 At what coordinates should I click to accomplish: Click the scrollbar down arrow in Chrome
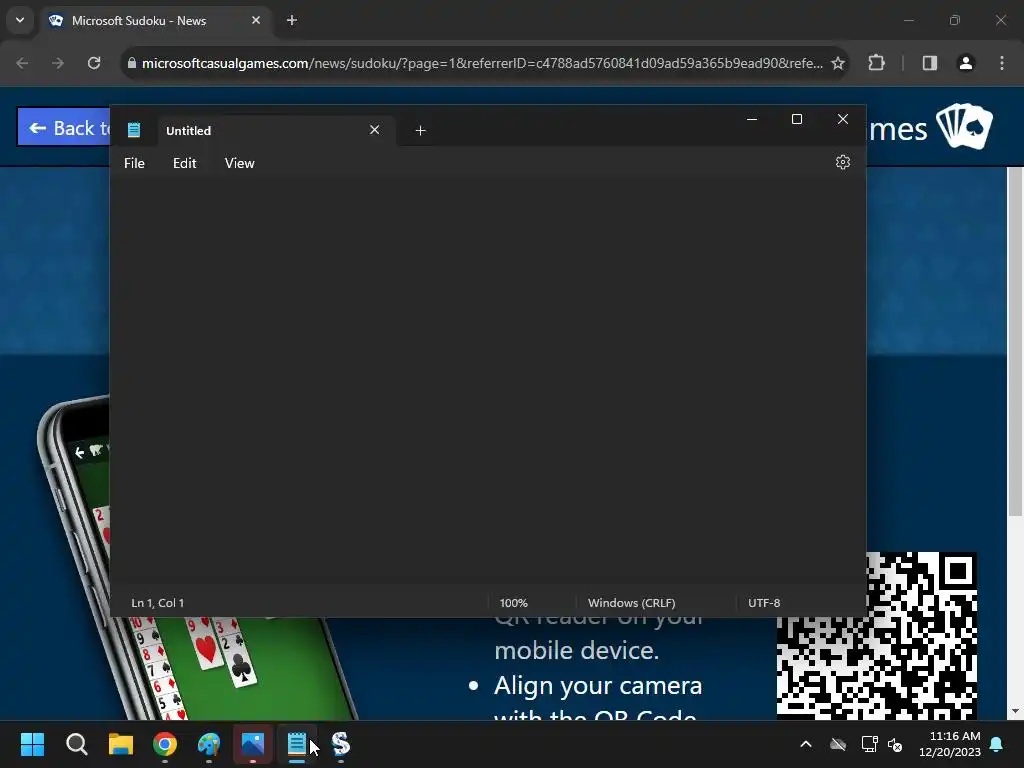pyautogui.click(x=1015, y=711)
